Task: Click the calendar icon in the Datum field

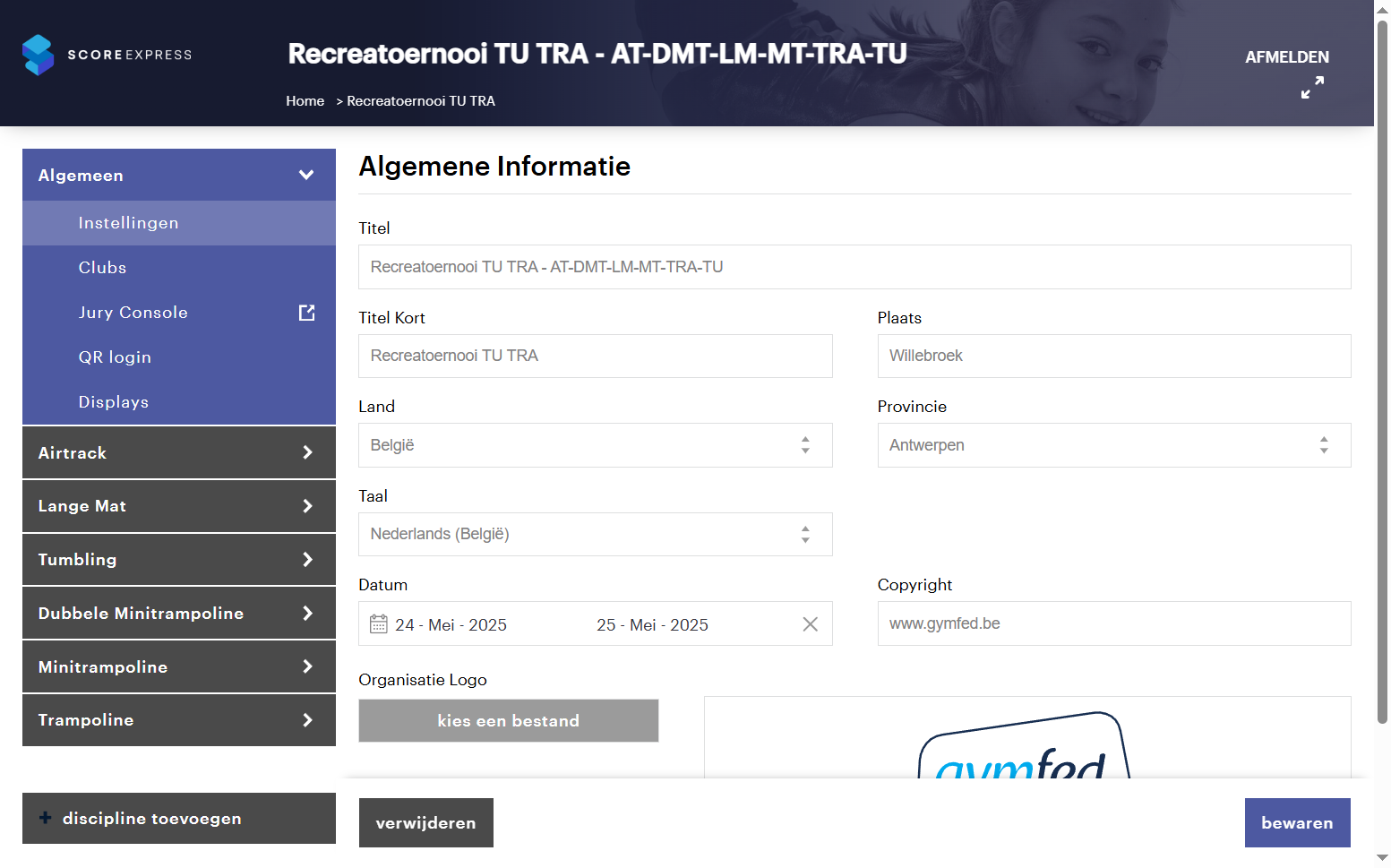Action: (x=378, y=623)
